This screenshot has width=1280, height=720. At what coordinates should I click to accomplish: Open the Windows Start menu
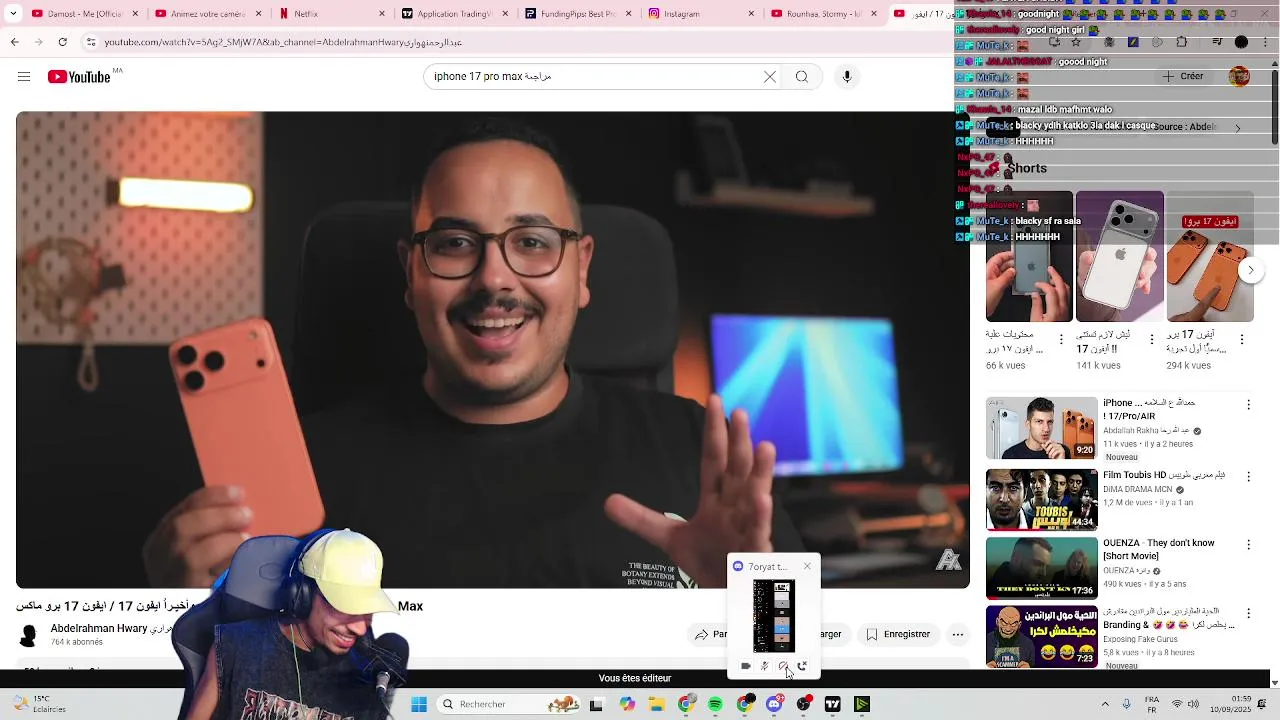(x=419, y=704)
